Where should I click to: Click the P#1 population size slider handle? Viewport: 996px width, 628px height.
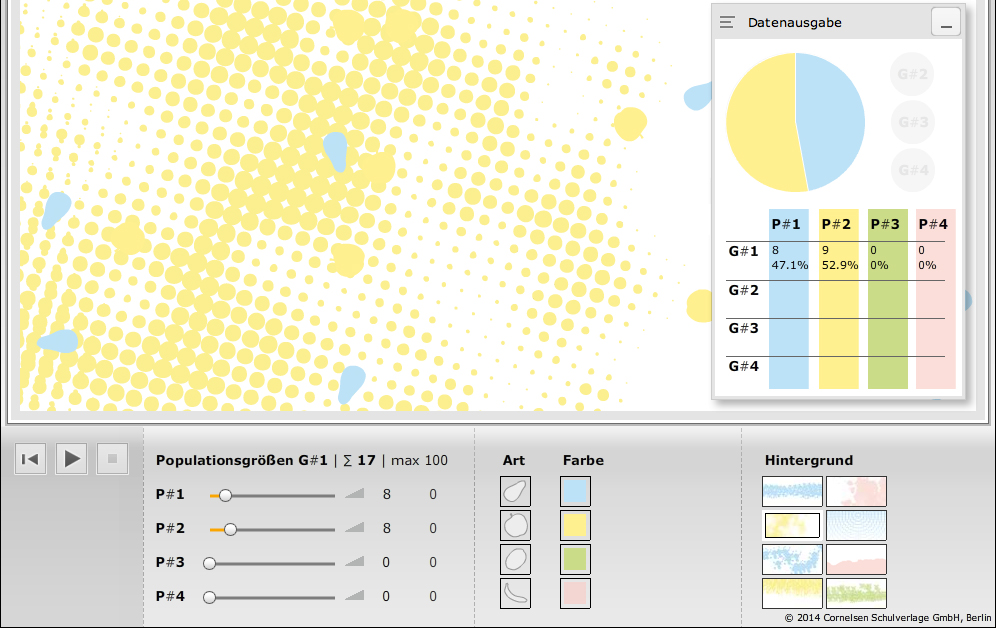click(x=226, y=495)
